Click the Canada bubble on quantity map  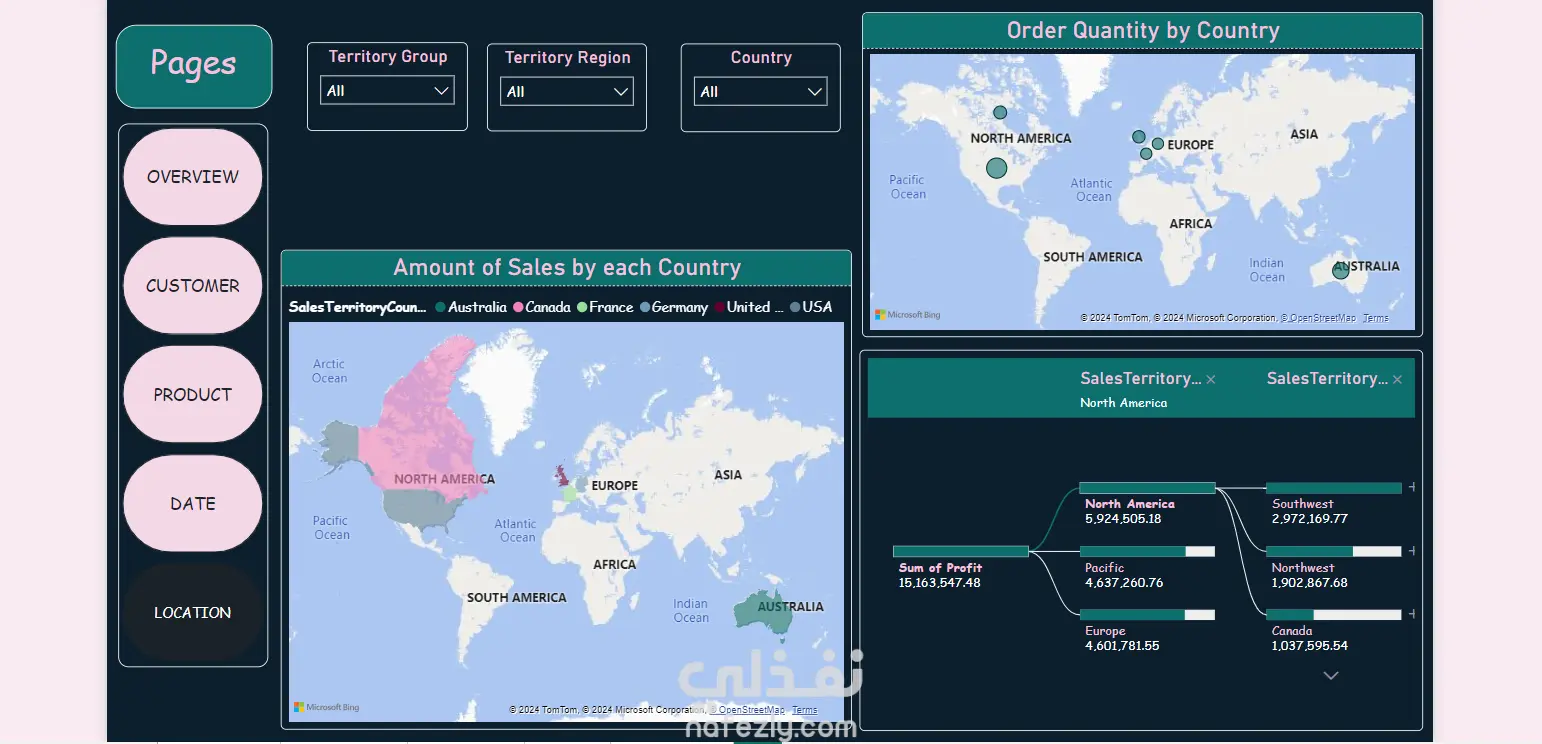[1000, 112]
